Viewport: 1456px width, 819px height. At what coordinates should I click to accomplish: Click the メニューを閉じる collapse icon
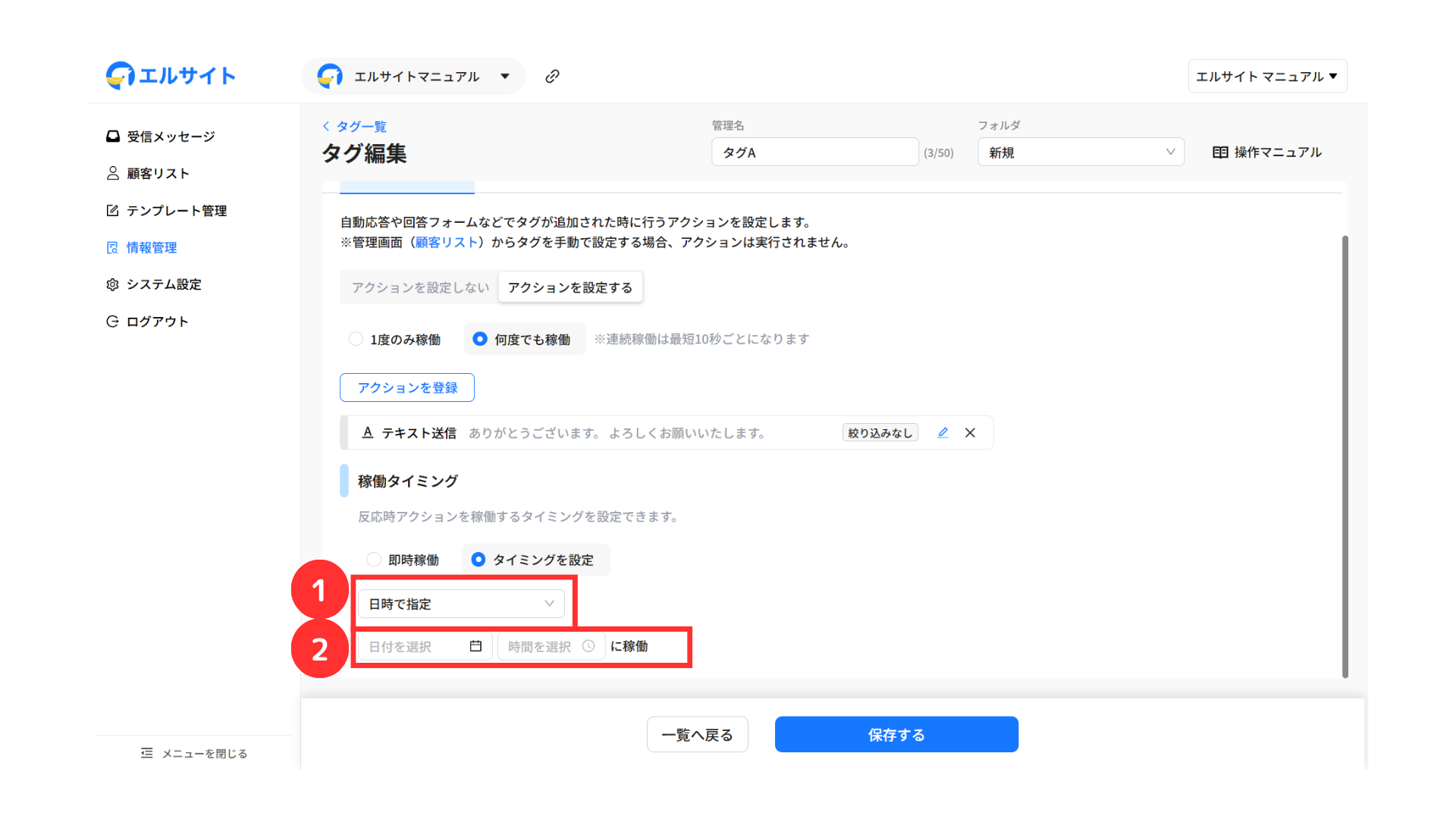point(147,753)
